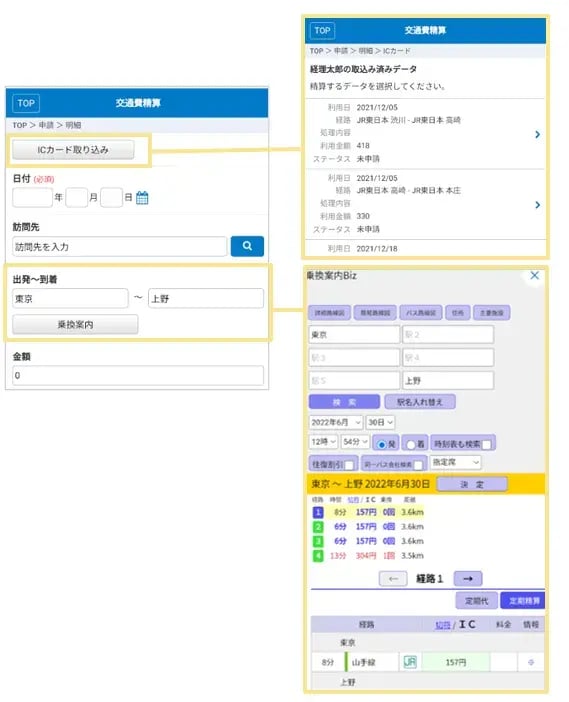Screen dimensions: 569x702
Task: Click the 駅5 station field
Action: click(354, 381)
